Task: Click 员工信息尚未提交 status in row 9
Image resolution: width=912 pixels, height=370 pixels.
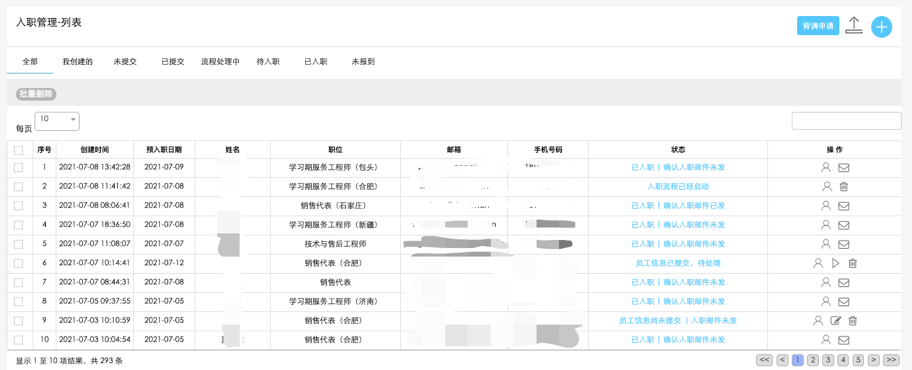Action: pos(650,321)
